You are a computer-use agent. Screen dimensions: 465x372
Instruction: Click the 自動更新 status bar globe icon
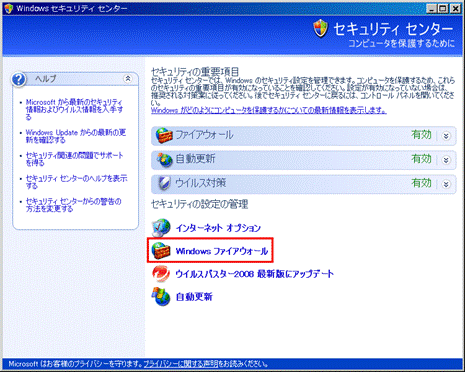(x=165, y=160)
